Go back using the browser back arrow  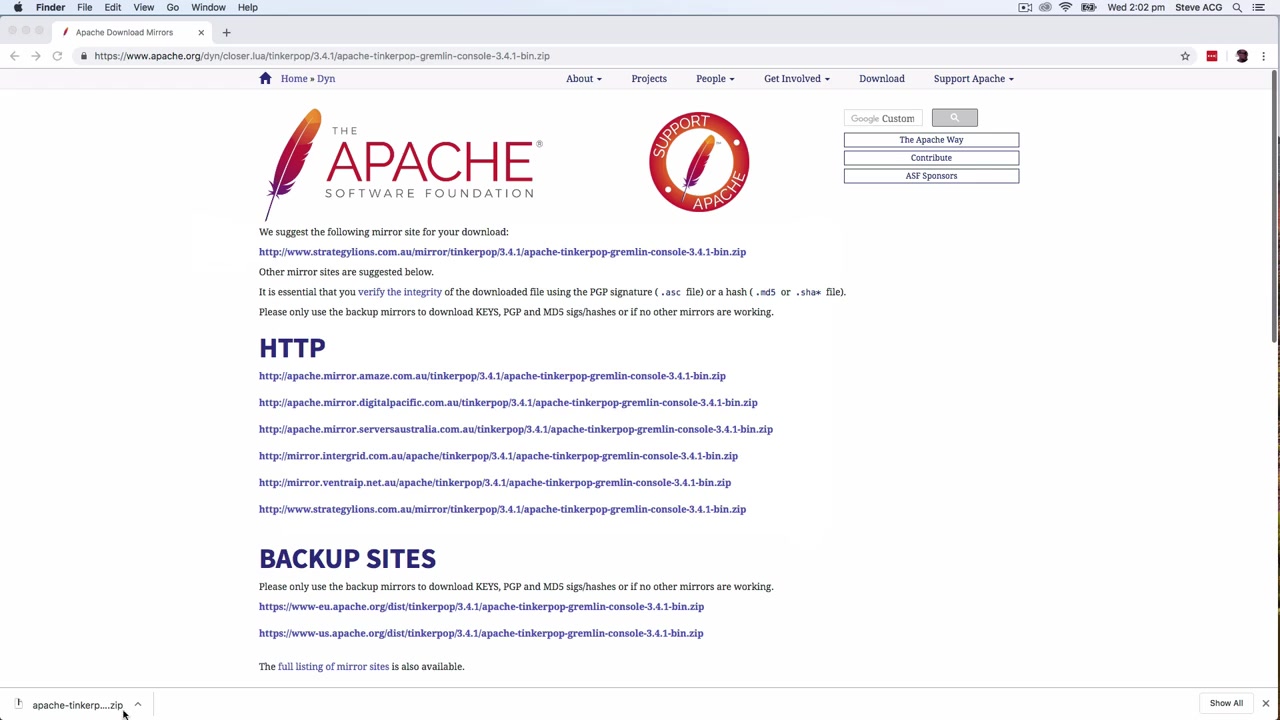tap(14, 56)
